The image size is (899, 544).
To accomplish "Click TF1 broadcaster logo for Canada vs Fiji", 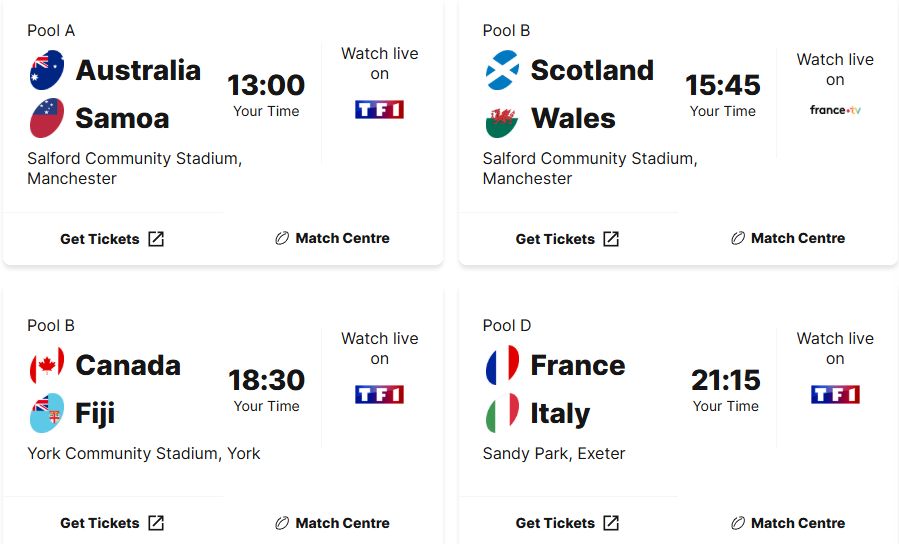I will tap(379, 394).
